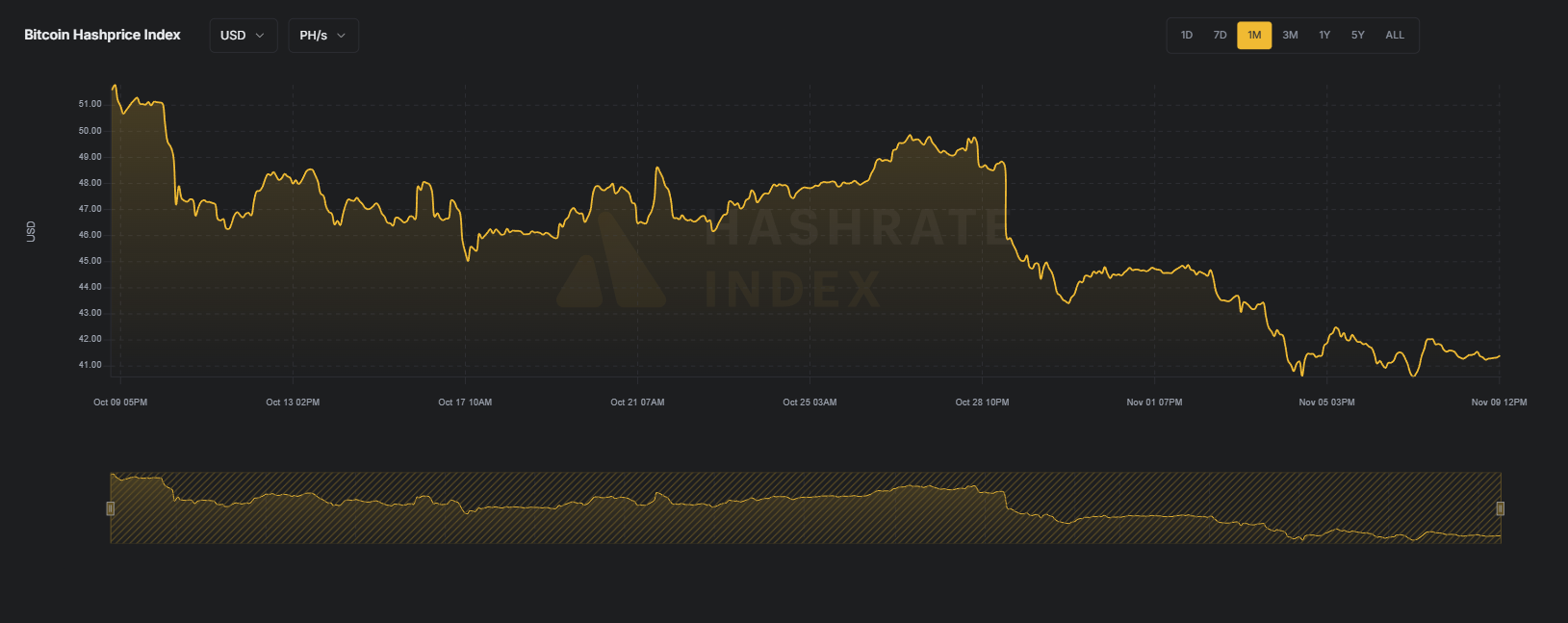Click the Oct 09 05PM peak on chart
Screen dimensions: 1568x623
[x=115, y=87]
